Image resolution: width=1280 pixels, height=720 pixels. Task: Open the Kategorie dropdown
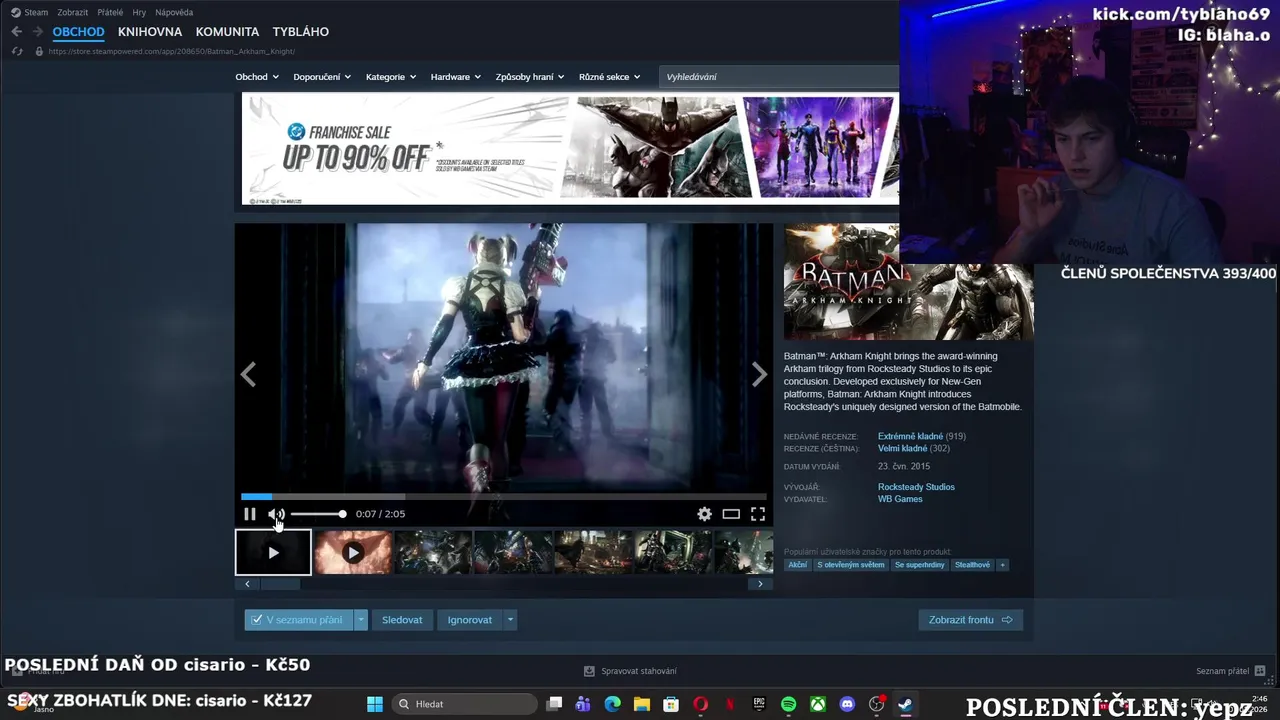[x=391, y=77]
